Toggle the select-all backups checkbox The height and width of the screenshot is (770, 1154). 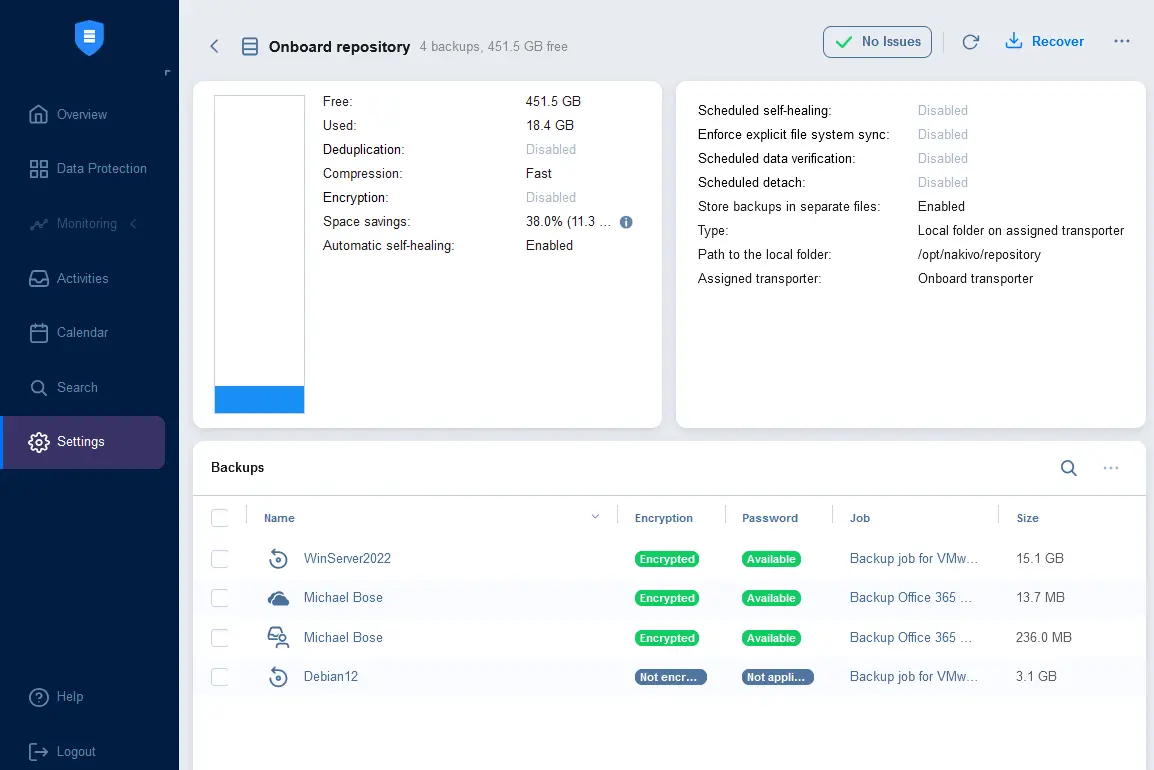219,518
